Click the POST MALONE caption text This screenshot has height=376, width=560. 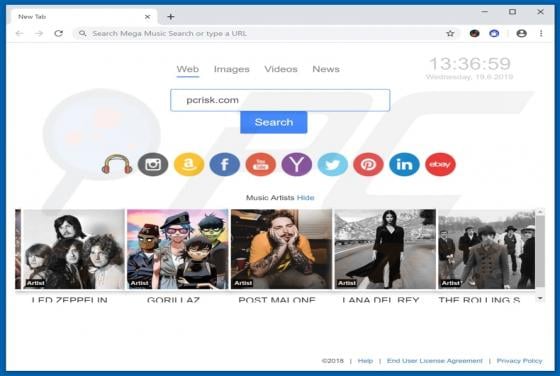click(x=277, y=300)
